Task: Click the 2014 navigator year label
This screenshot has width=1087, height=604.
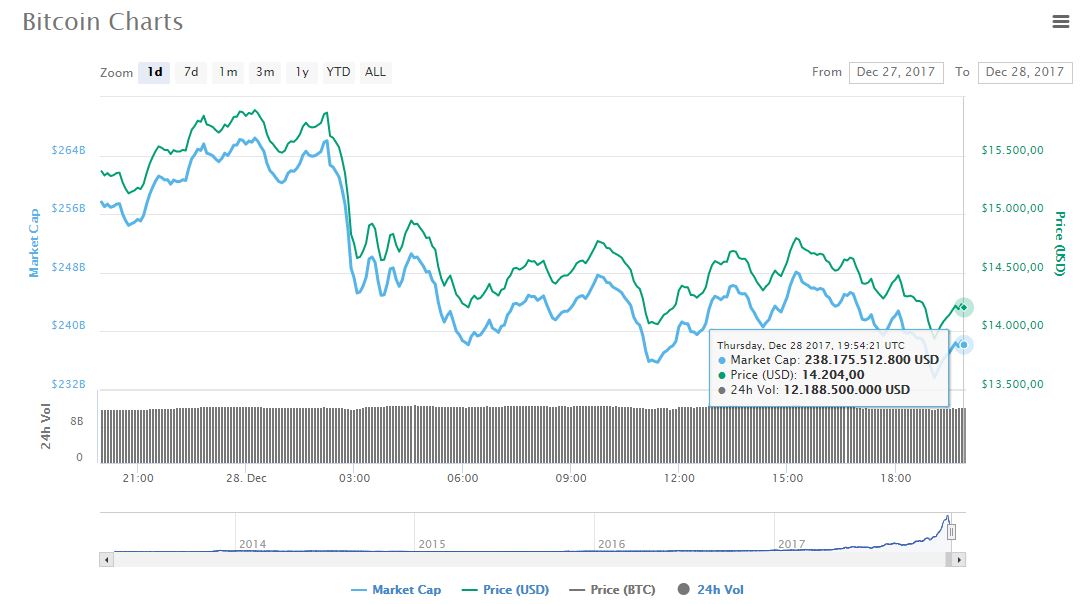Action: coord(252,544)
